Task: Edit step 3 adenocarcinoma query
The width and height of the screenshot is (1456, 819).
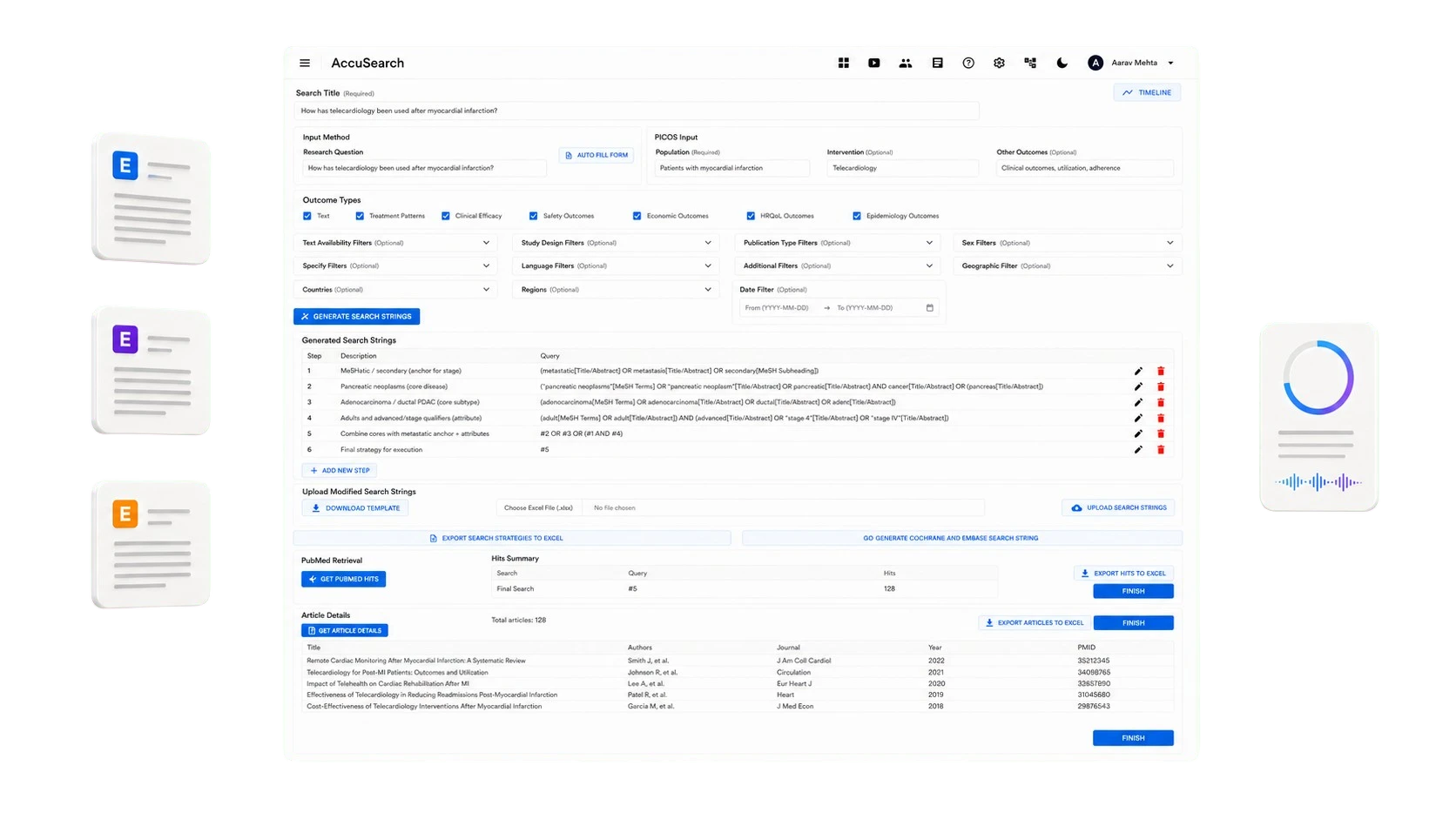Action: coord(1138,402)
